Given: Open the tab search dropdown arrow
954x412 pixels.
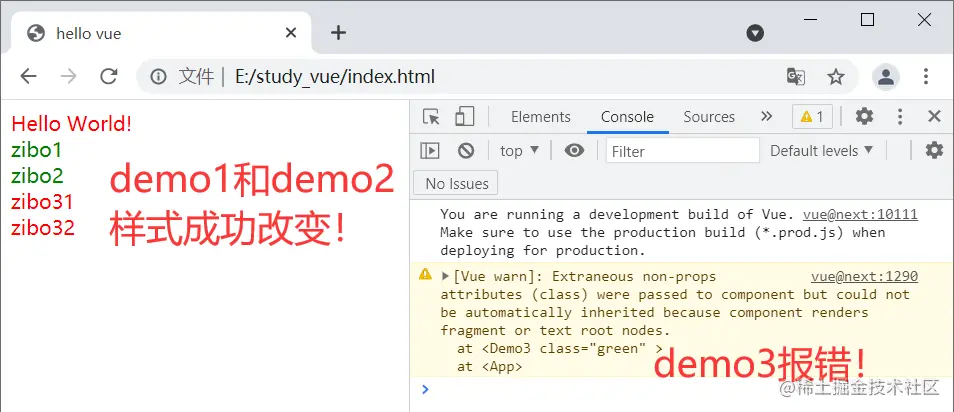Looking at the screenshot, I should pyautogui.click(x=755, y=33).
